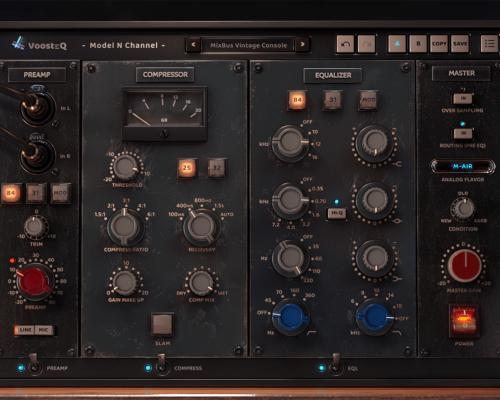The image size is (500, 400).
Task: Click the Preamp TRIM knob
Action: pos(35,227)
